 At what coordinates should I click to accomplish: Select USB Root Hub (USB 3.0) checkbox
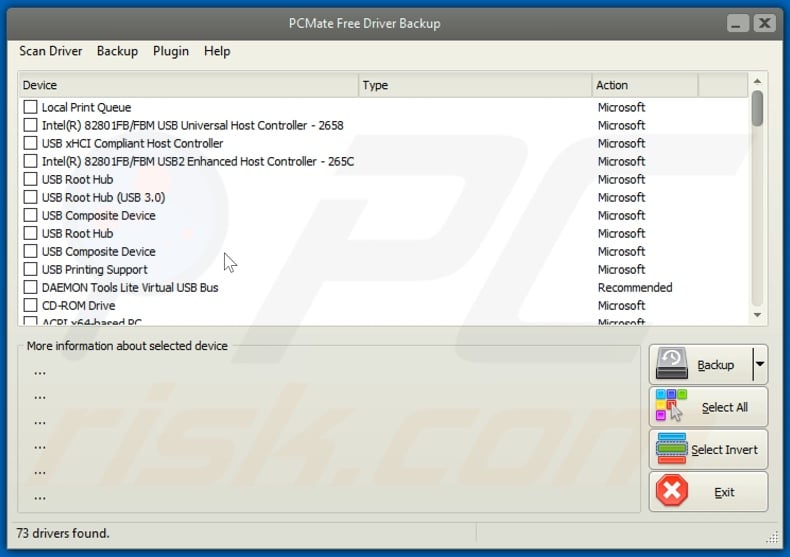31,197
